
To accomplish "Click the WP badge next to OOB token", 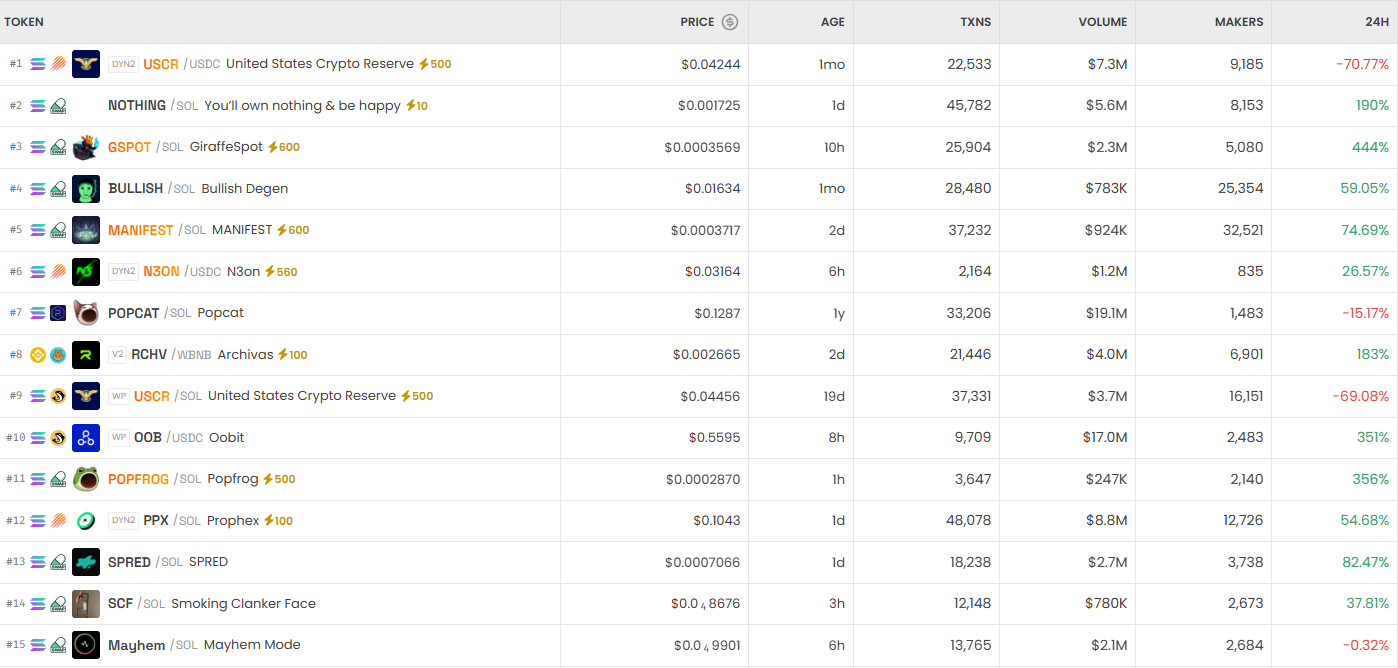I will (118, 437).
